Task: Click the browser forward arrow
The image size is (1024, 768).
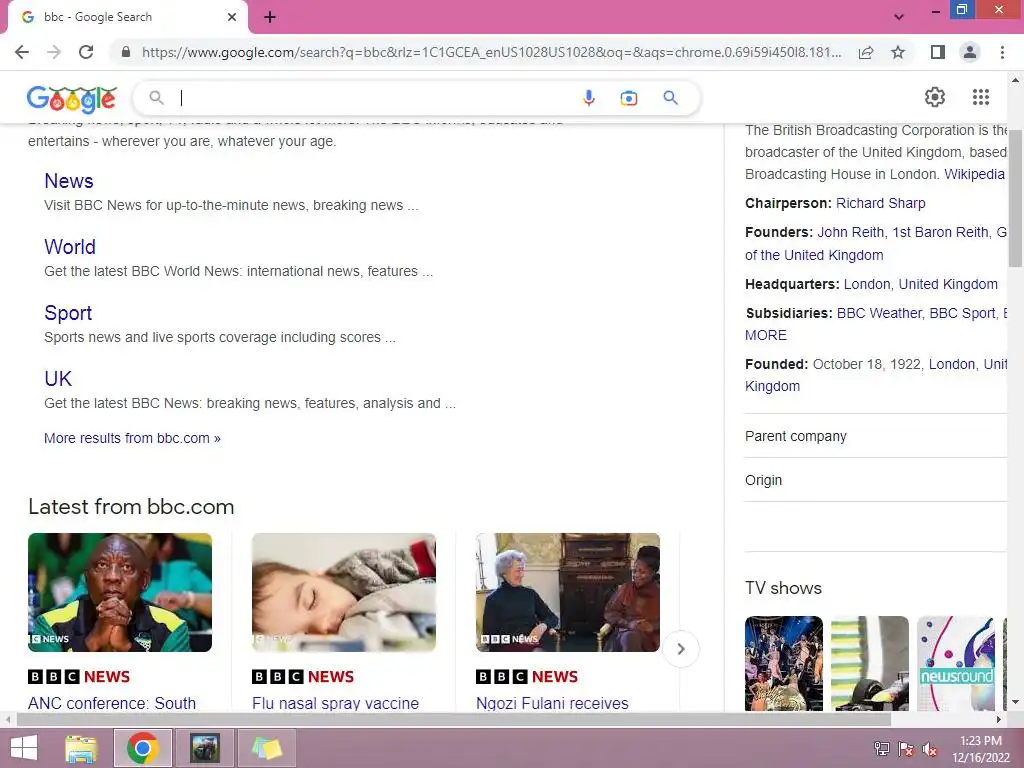Action: [x=54, y=52]
